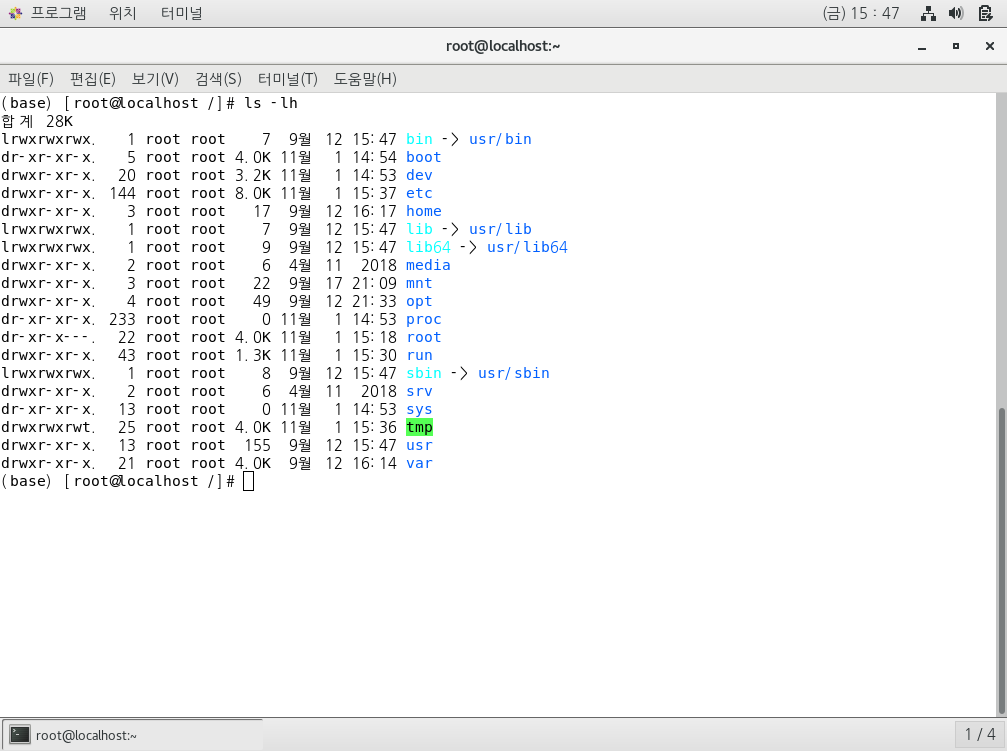The height and width of the screenshot is (751, 1007).
Task: Click the 'sys' directory name
Action: [x=419, y=409]
